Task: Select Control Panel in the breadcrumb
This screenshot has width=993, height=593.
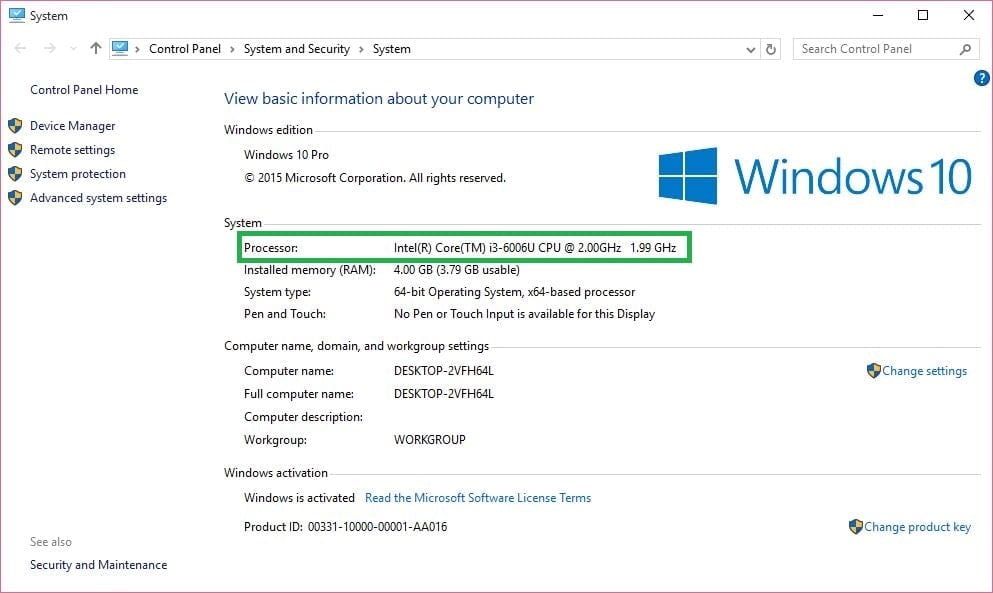Action: pos(185,49)
